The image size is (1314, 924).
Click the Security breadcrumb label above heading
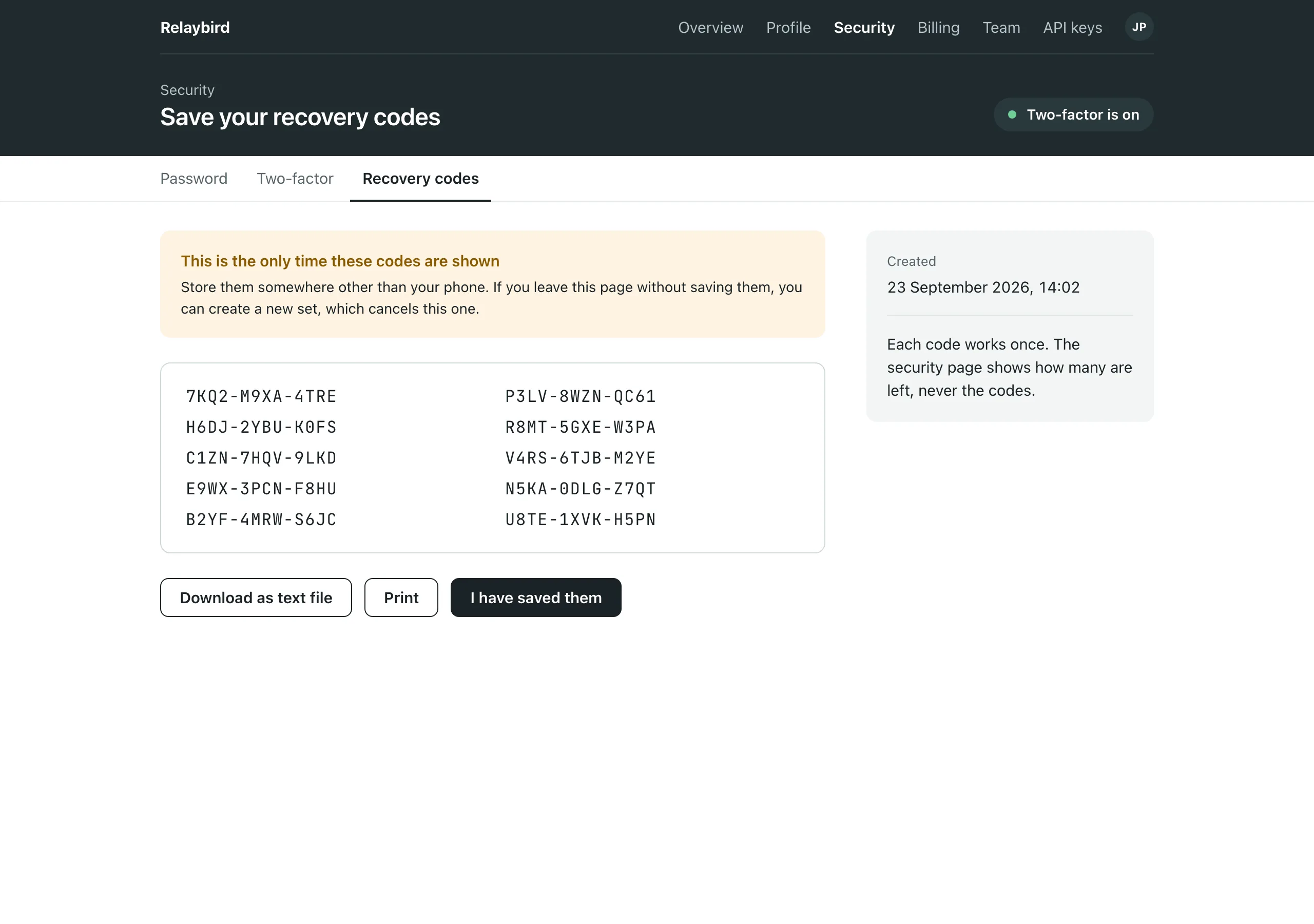pyautogui.click(x=187, y=90)
